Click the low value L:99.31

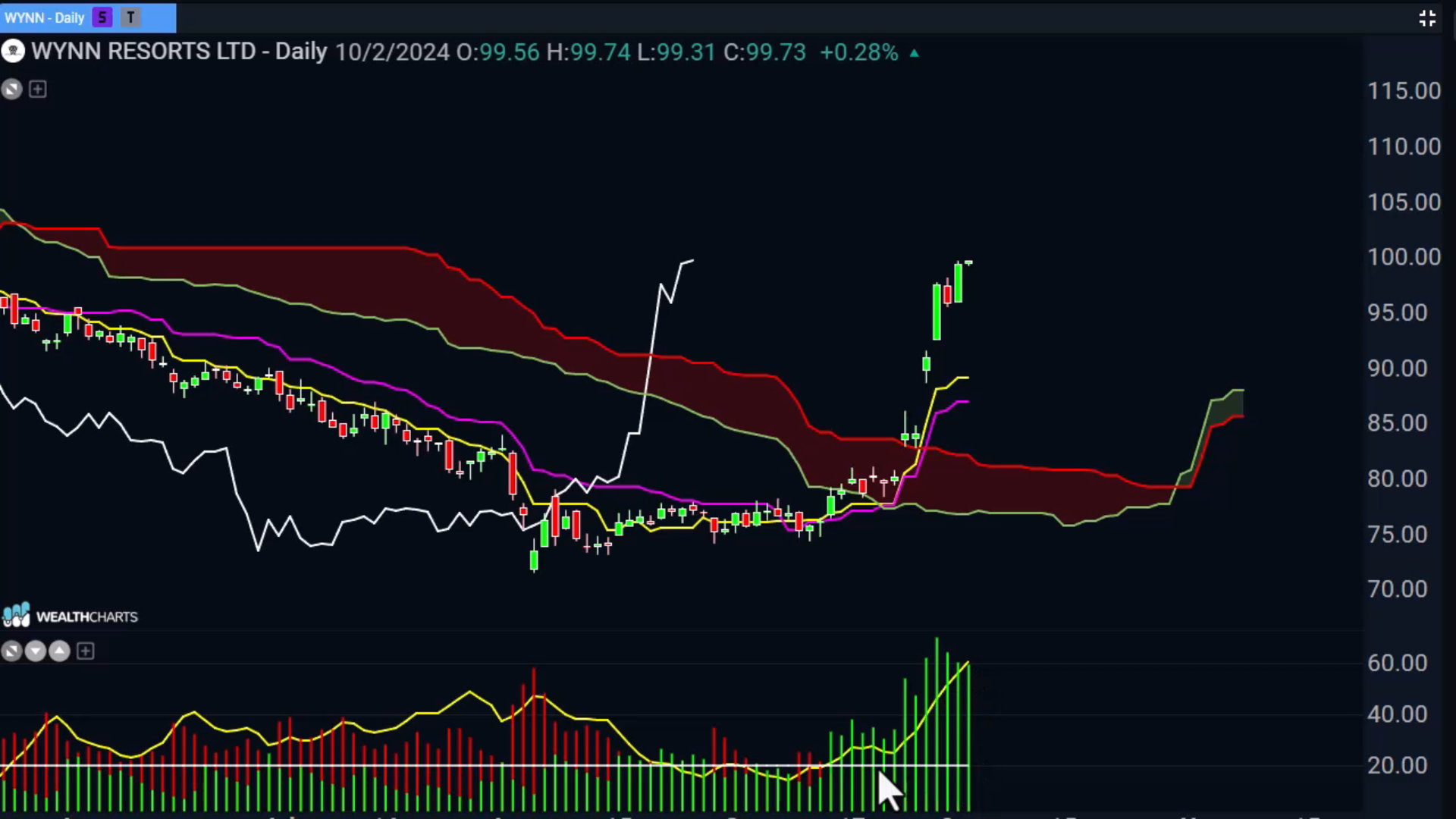(x=676, y=52)
